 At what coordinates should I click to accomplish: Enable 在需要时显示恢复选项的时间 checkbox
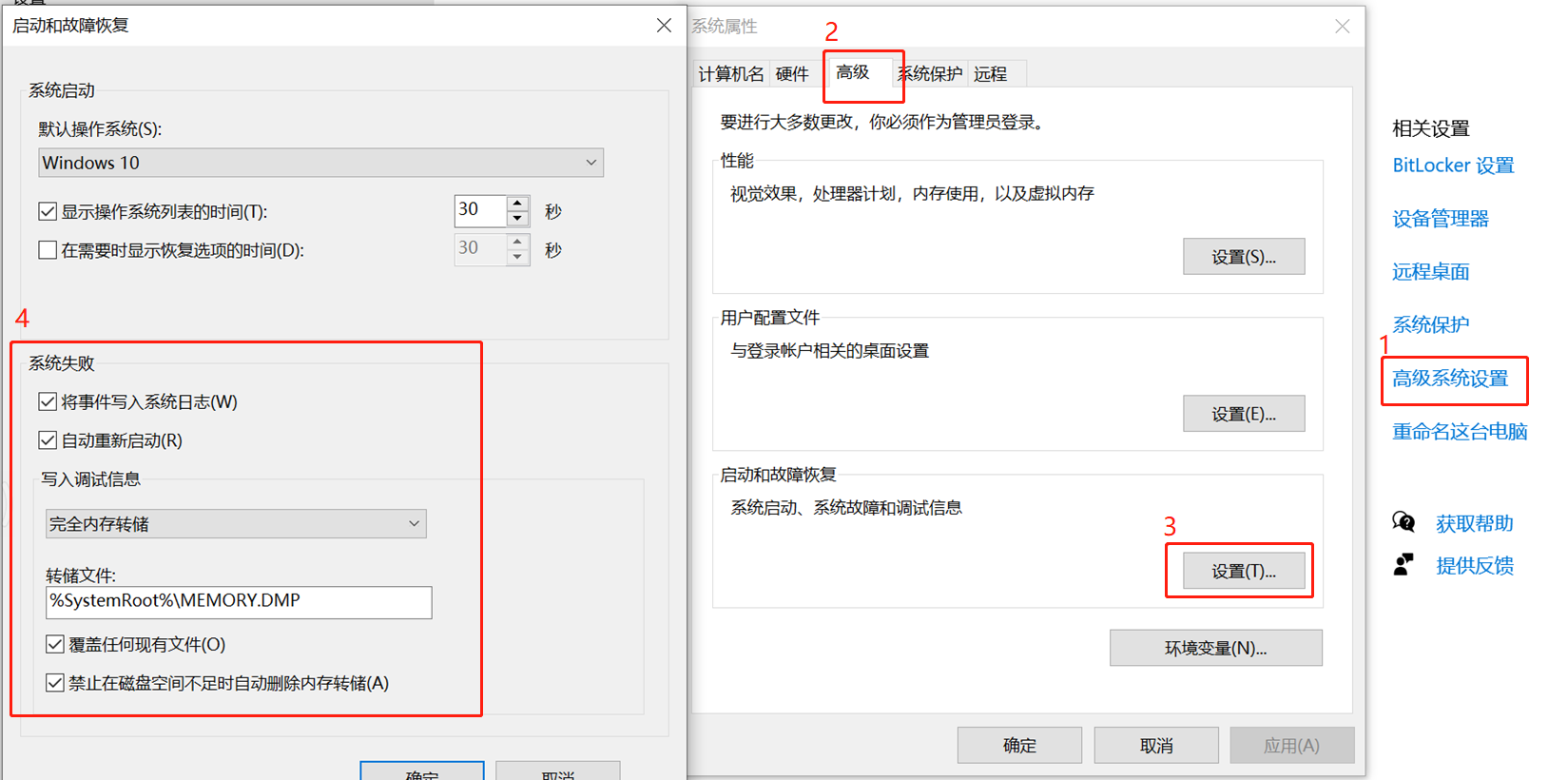tap(48, 250)
